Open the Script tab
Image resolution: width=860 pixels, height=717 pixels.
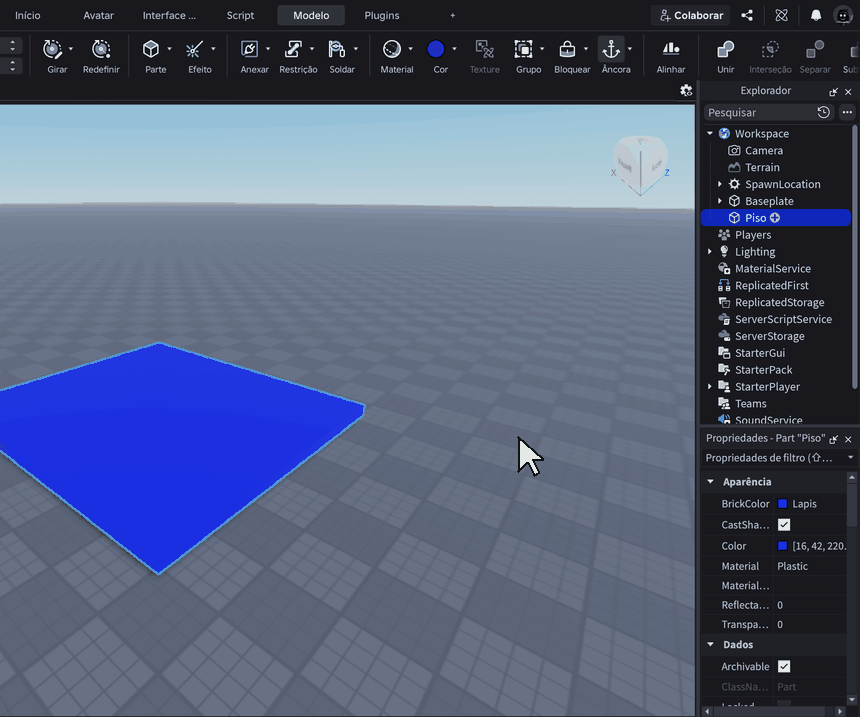(x=240, y=15)
